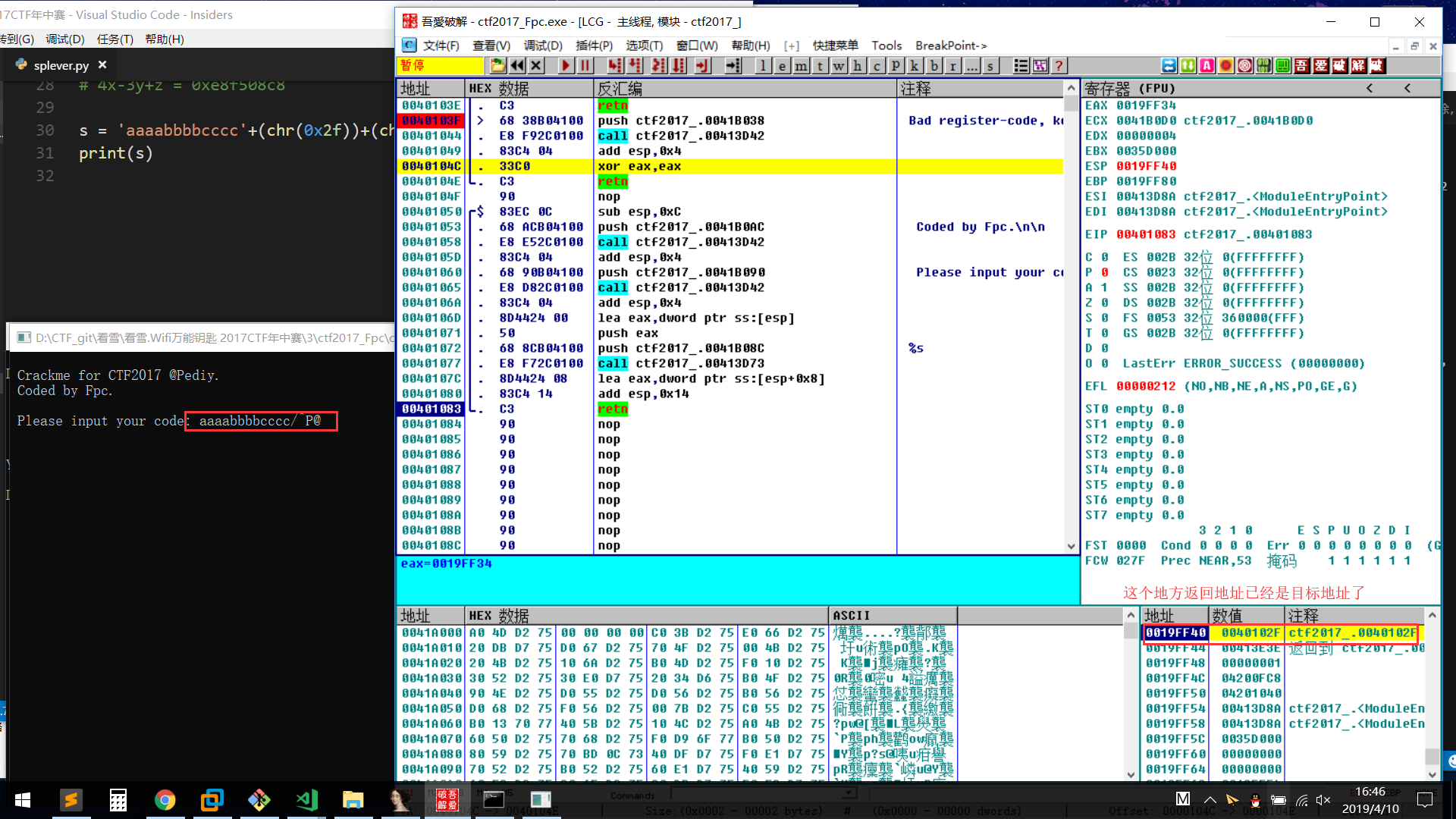Open Sublime Text from the taskbar

(71, 800)
